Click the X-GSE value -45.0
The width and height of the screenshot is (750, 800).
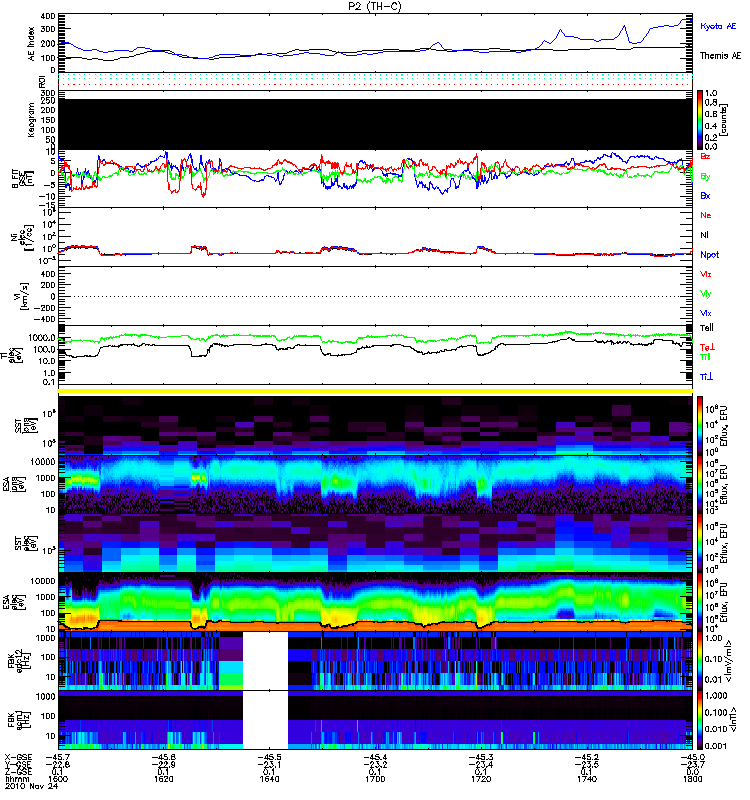tap(693, 757)
